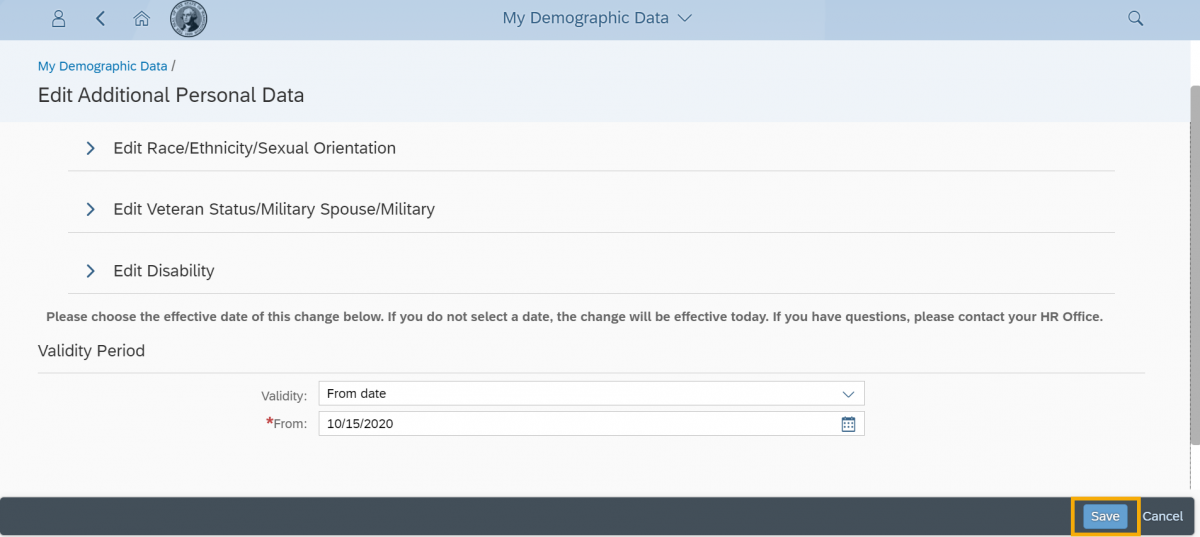Click the back arrow icon
Screen dimensions: 1200x537
(100, 19)
